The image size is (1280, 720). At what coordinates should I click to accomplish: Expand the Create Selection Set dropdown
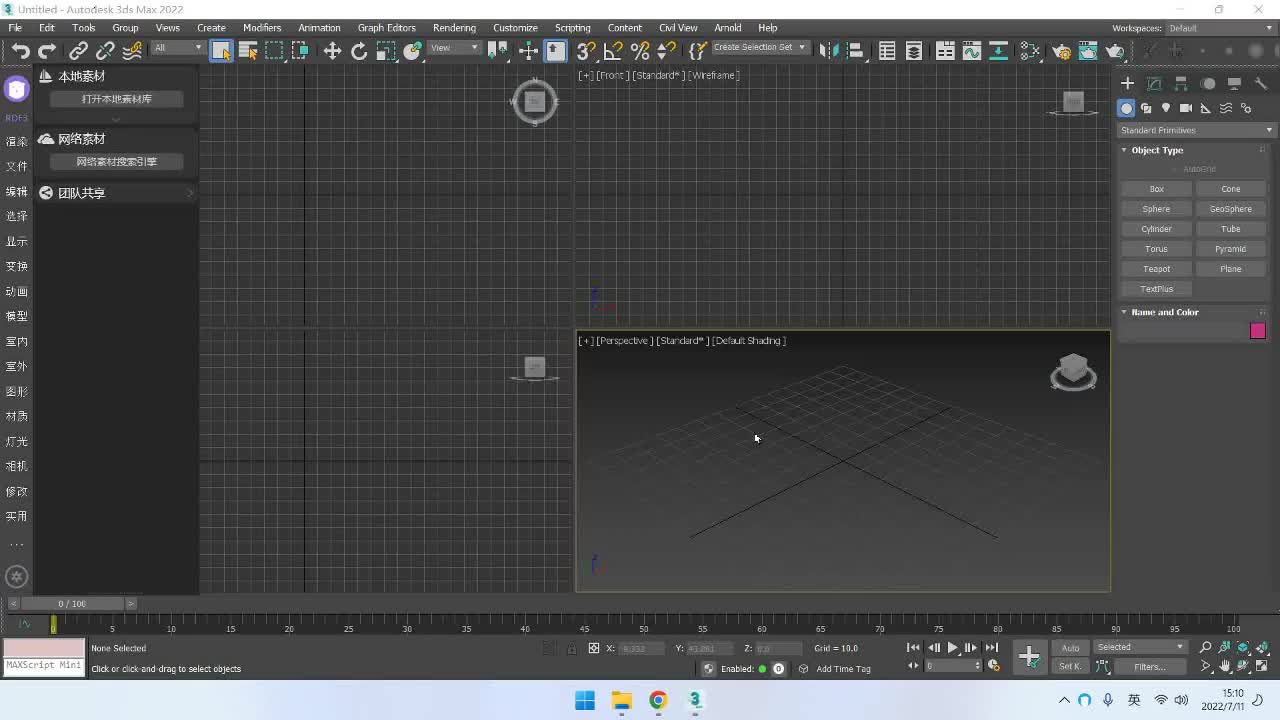pyautogui.click(x=801, y=47)
